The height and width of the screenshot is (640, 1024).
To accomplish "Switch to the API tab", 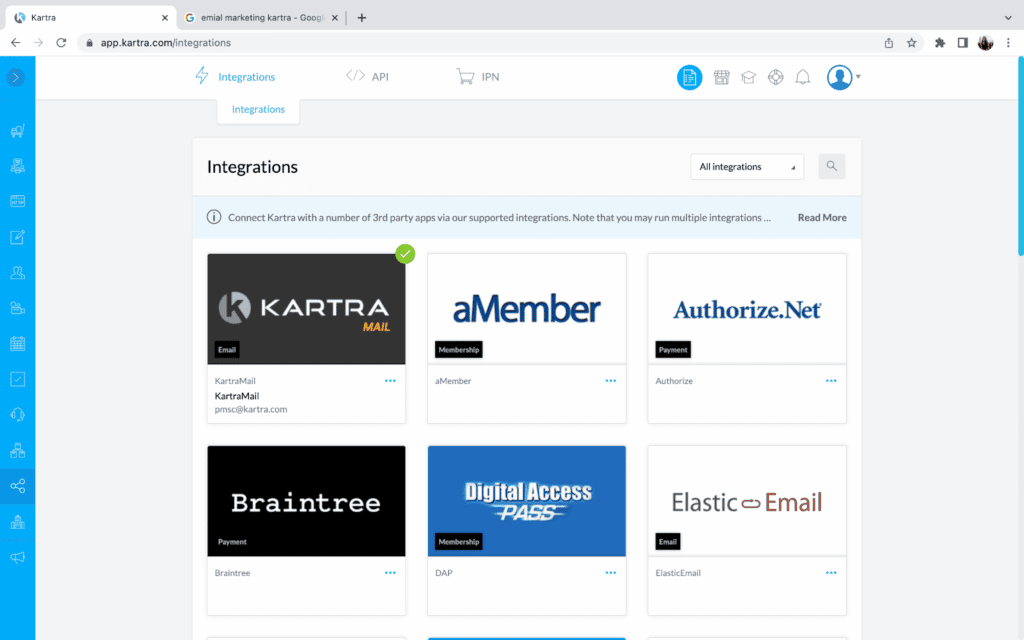I will pyautogui.click(x=367, y=76).
